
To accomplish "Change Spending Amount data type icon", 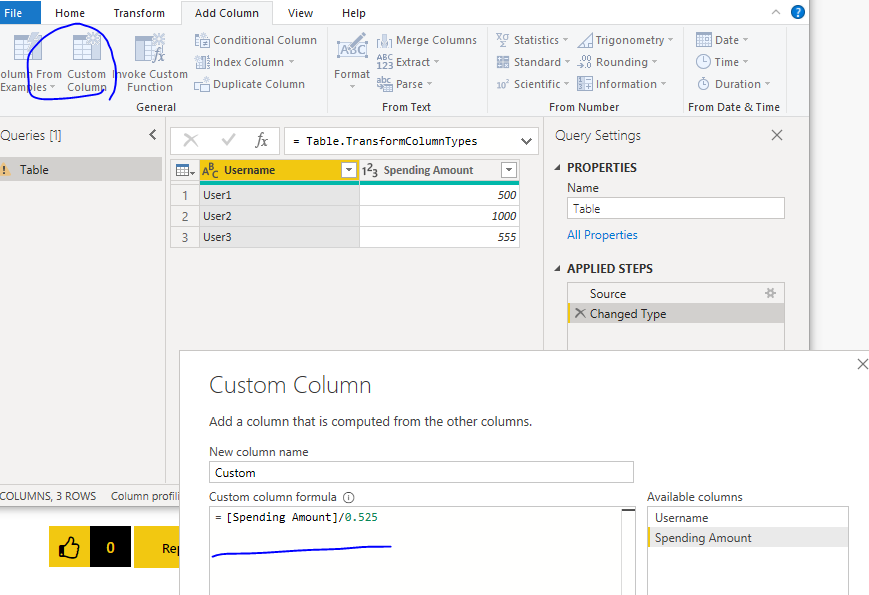I will (x=370, y=170).
